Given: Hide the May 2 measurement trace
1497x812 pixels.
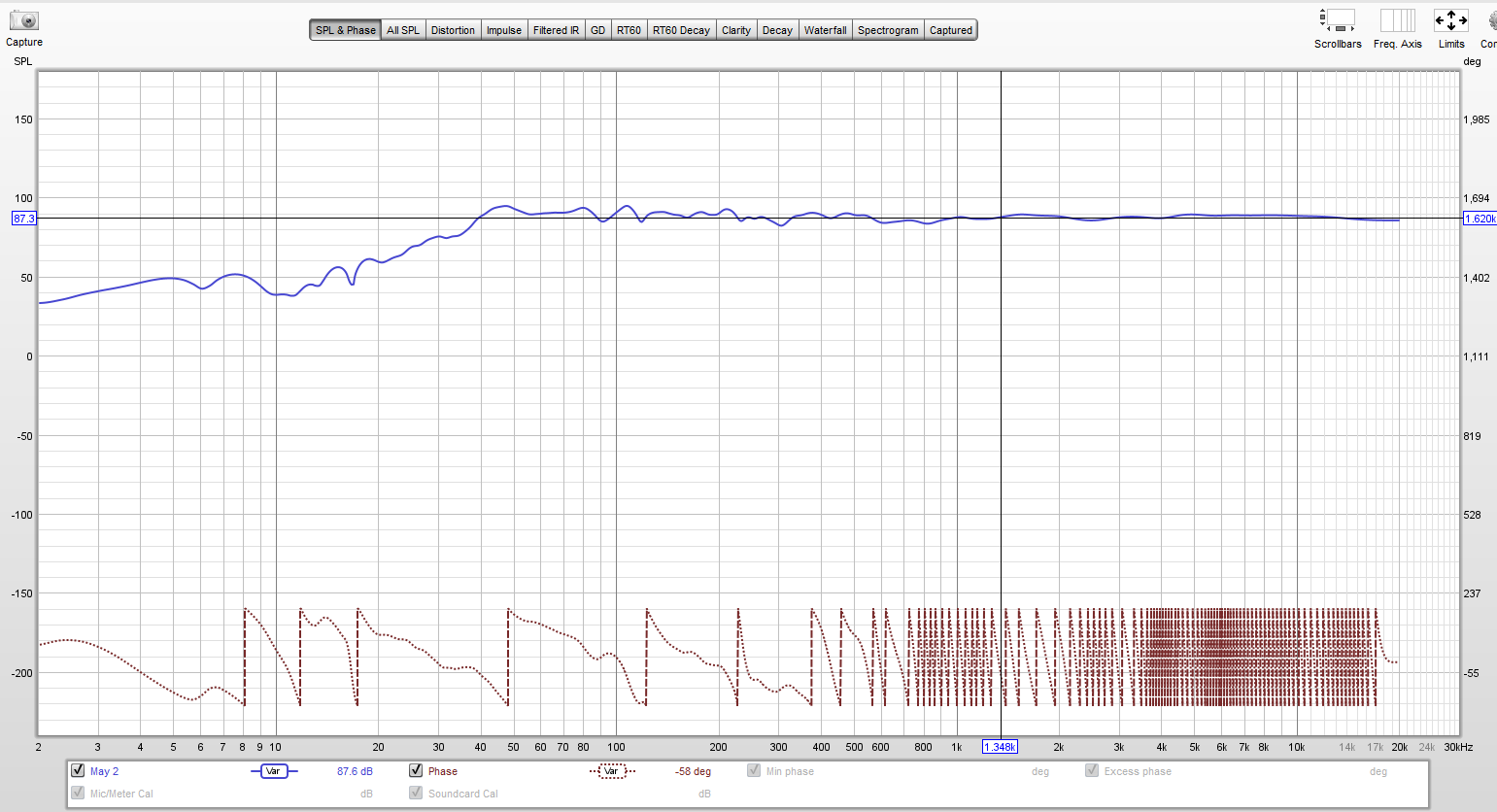Looking at the screenshot, I should (x=76, y=770).
